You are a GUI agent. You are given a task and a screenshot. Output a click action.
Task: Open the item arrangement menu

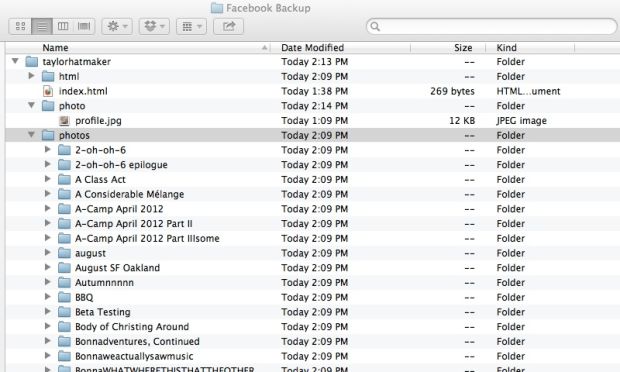click(191, 26)
